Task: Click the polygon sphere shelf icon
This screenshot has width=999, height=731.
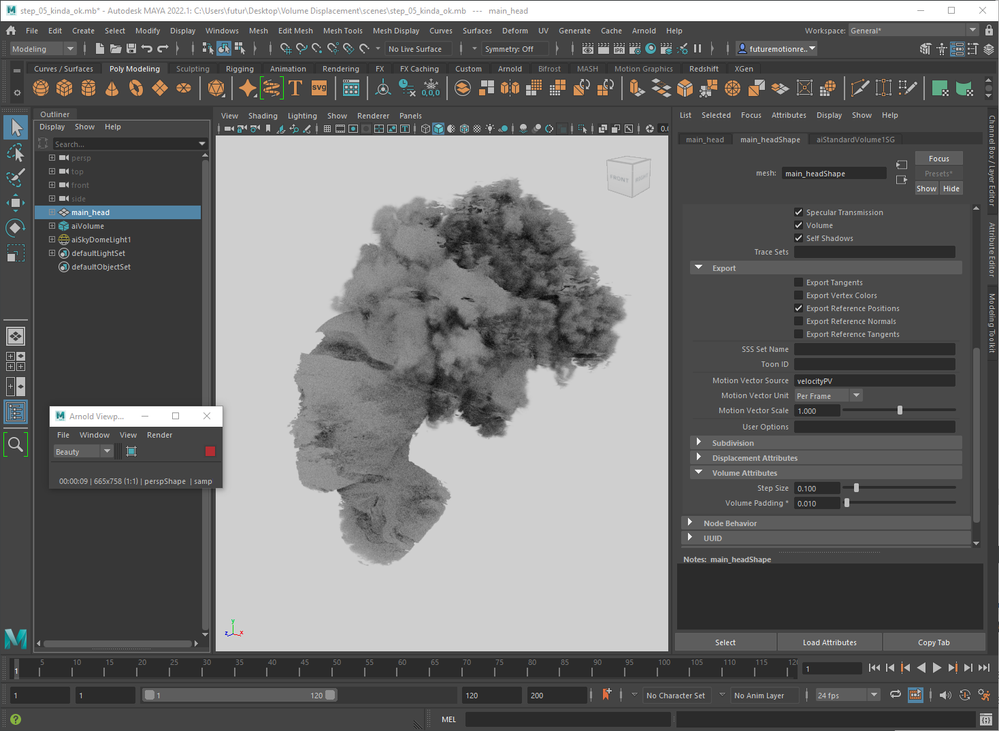Action: click(x=41, y=89)
